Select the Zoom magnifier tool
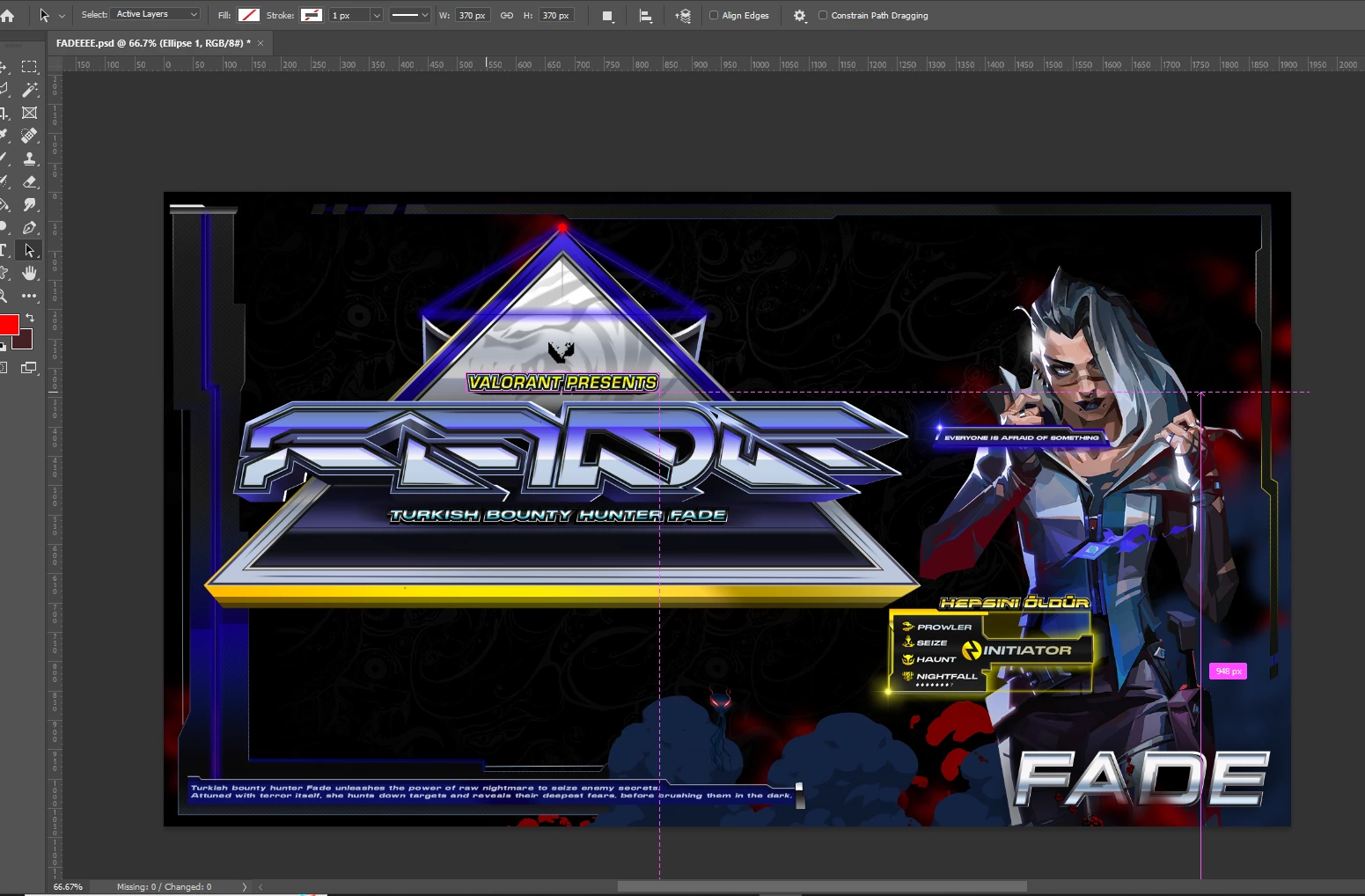The image size is (1365, 896). click(x=4, y=296)
